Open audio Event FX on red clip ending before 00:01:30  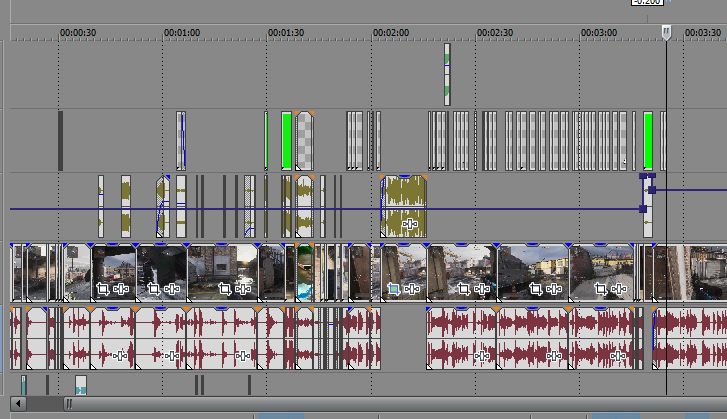(x=243, y=356)
